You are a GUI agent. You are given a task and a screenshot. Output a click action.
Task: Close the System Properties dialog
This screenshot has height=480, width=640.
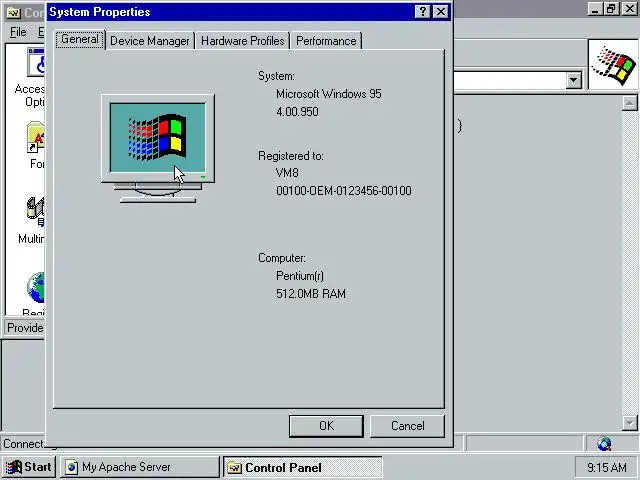click(441, 11)
